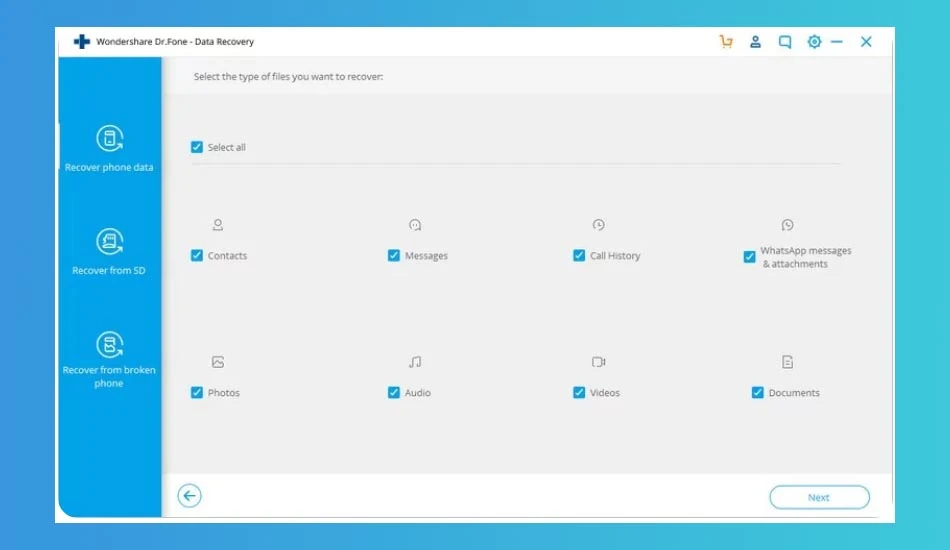
Task: Click the Wondershare Dr.Fone logo
Action: pos(82,42)
